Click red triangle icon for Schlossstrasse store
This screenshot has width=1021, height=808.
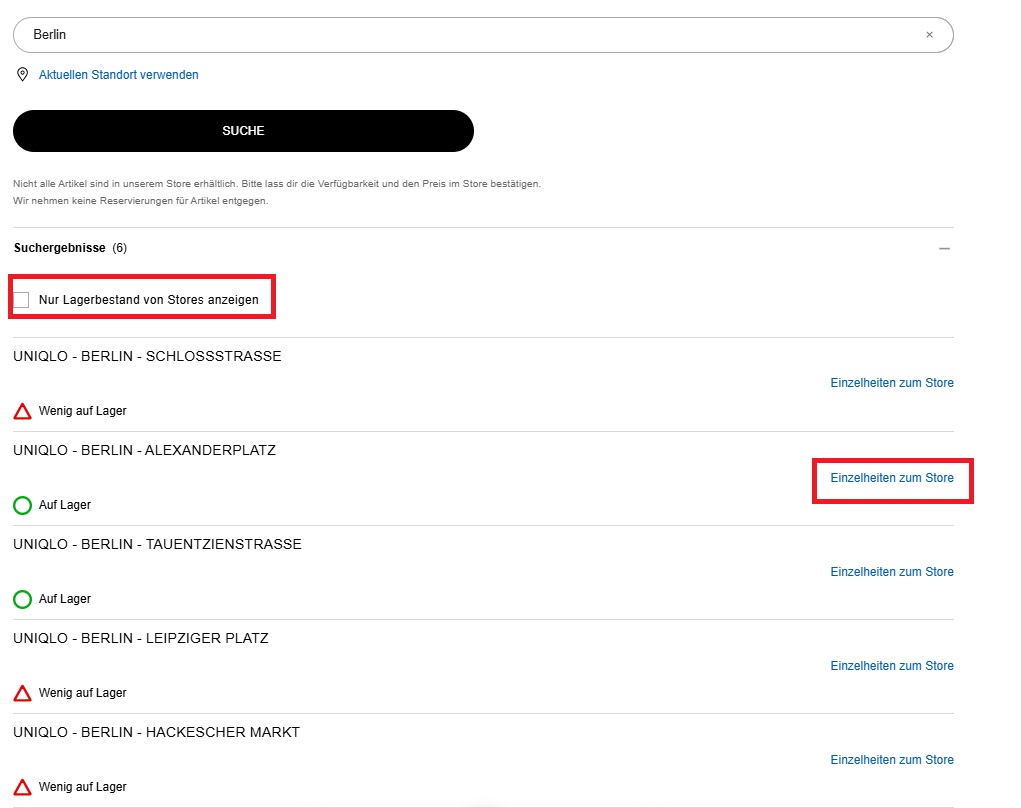tap(22, 411)
